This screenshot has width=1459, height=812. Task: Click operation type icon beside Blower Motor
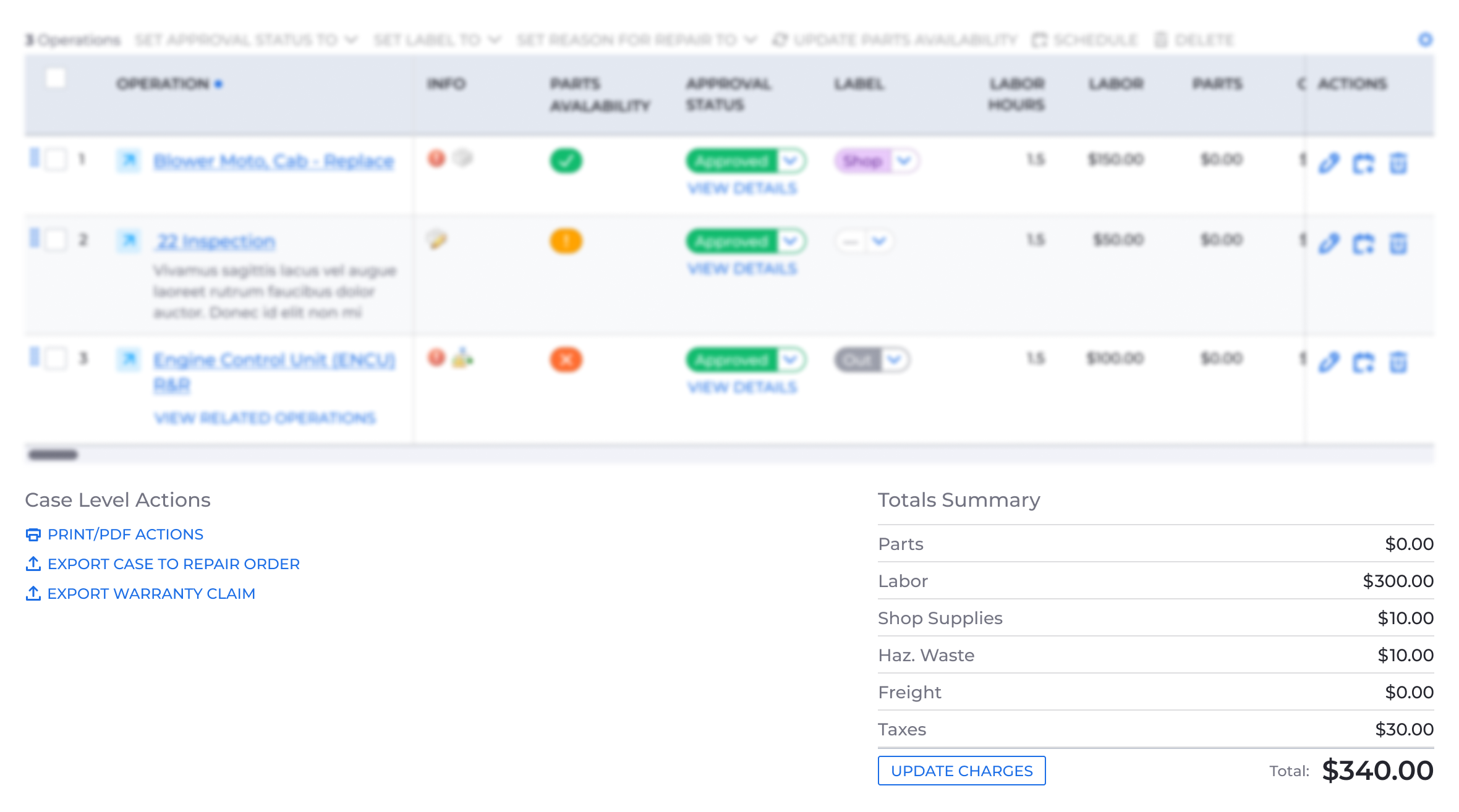(129, 161)
